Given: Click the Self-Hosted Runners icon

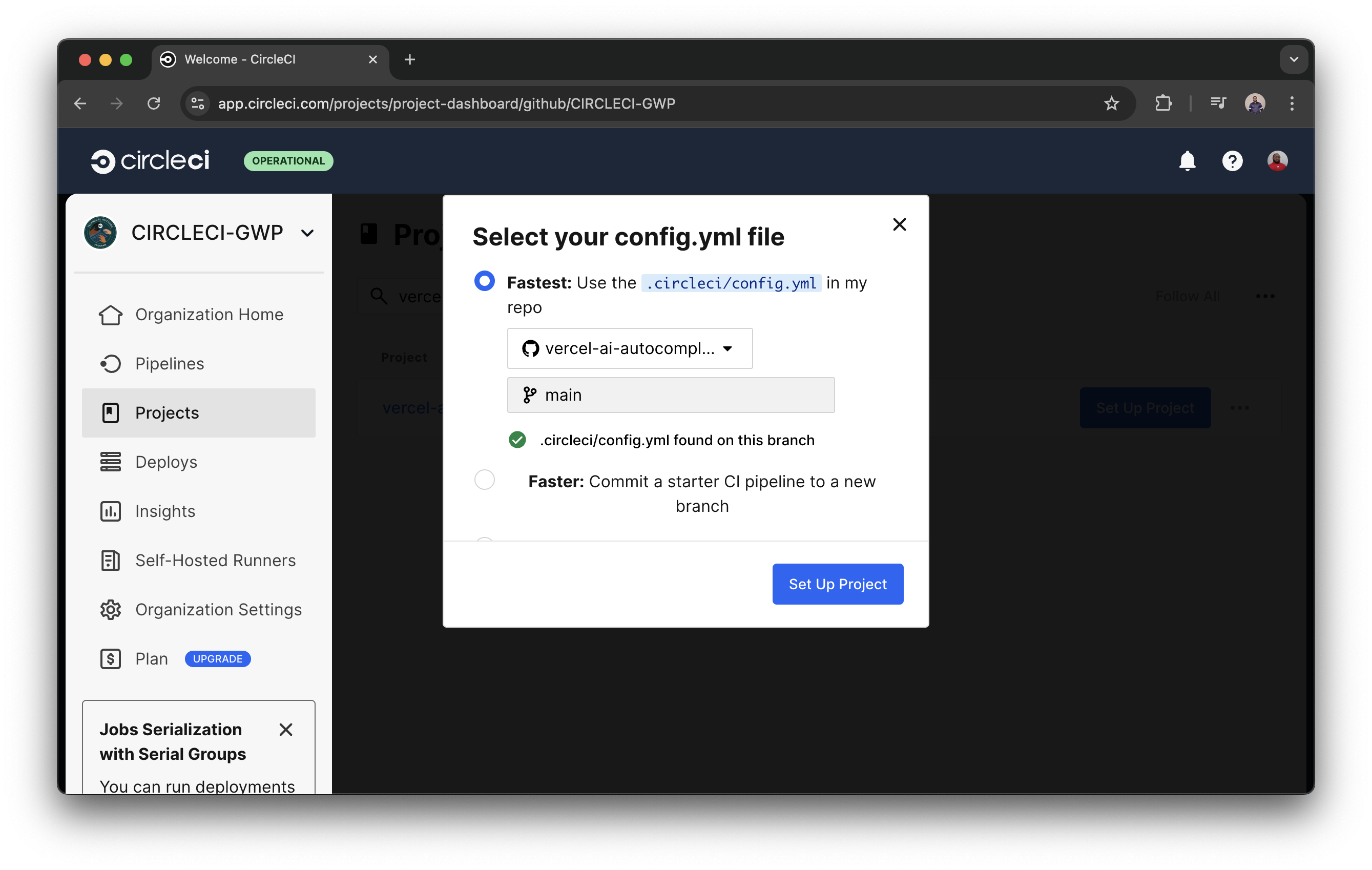Looking at the screenshot, I should pyautogui.click(x=111, y=560).
